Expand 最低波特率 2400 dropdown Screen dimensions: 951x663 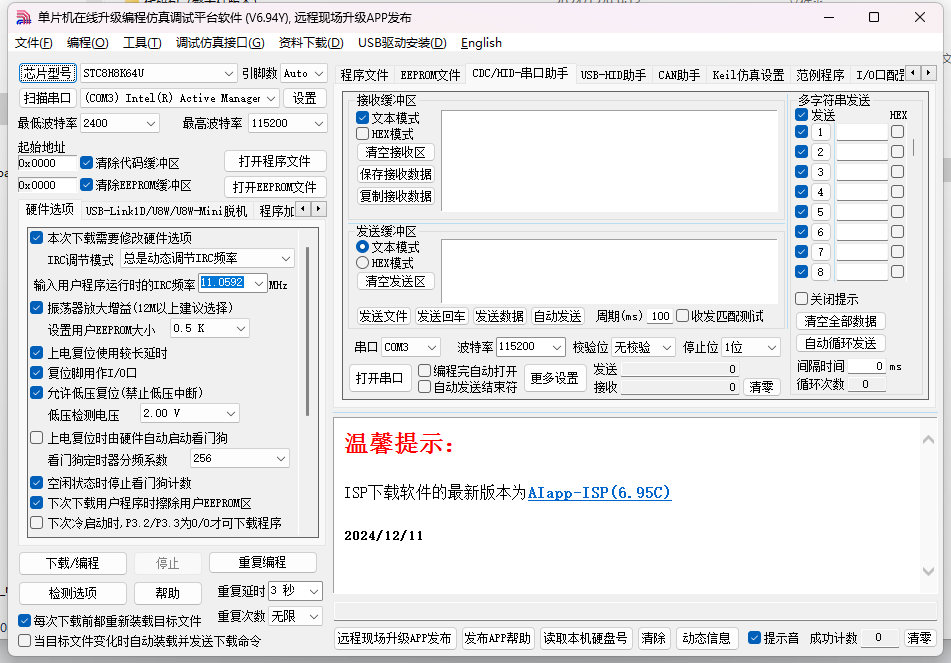[x=151, y=123]
